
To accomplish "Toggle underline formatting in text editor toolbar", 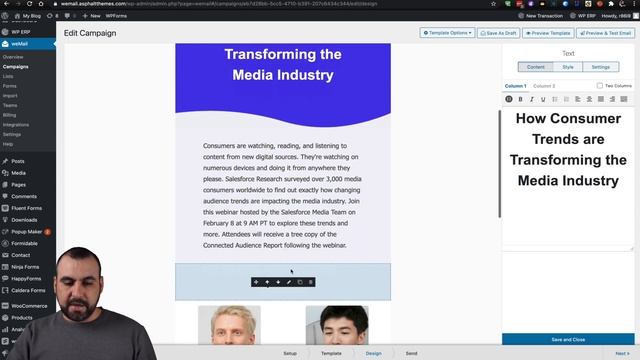I will pos(543,99).
